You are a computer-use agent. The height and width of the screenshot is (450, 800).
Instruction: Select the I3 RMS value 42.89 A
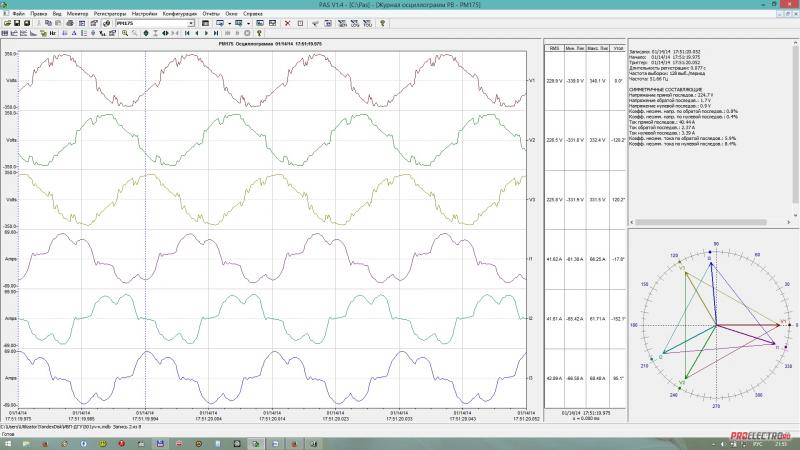point(555,379)
